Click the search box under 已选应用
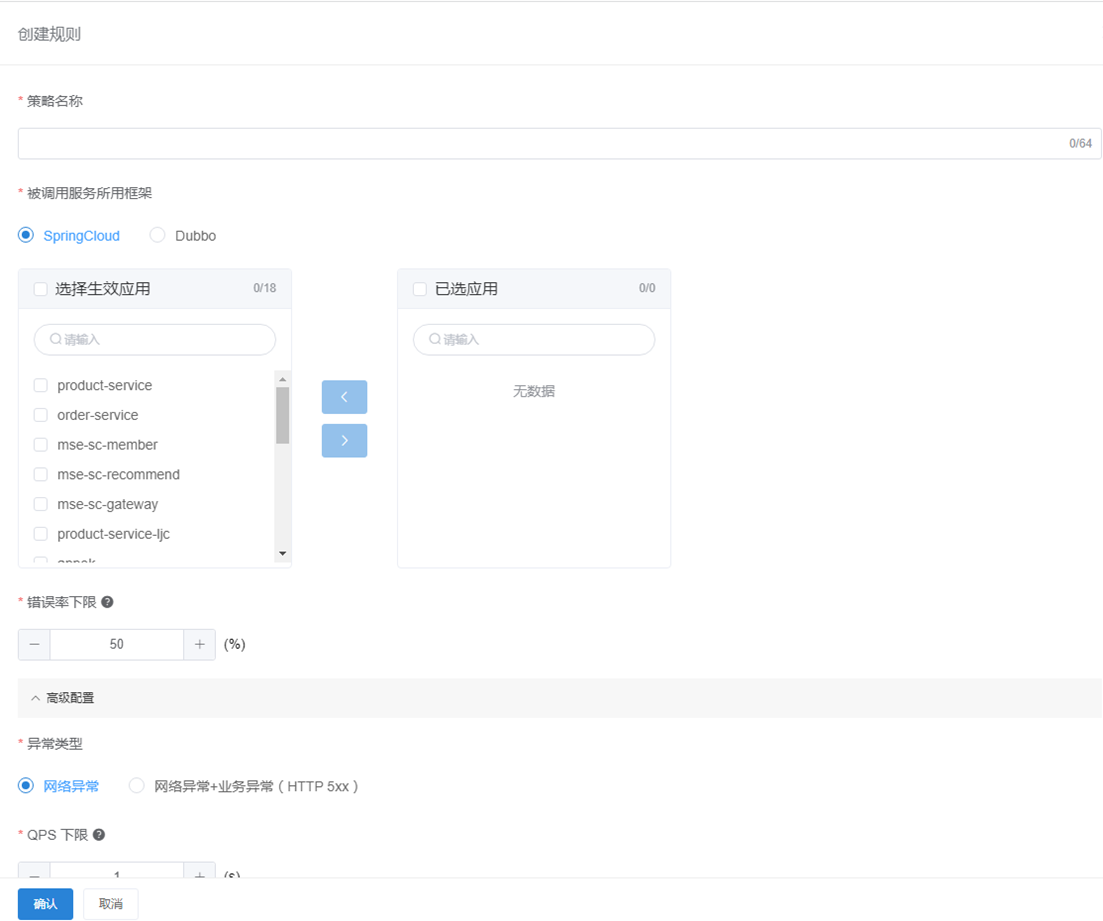 [534, 339]
